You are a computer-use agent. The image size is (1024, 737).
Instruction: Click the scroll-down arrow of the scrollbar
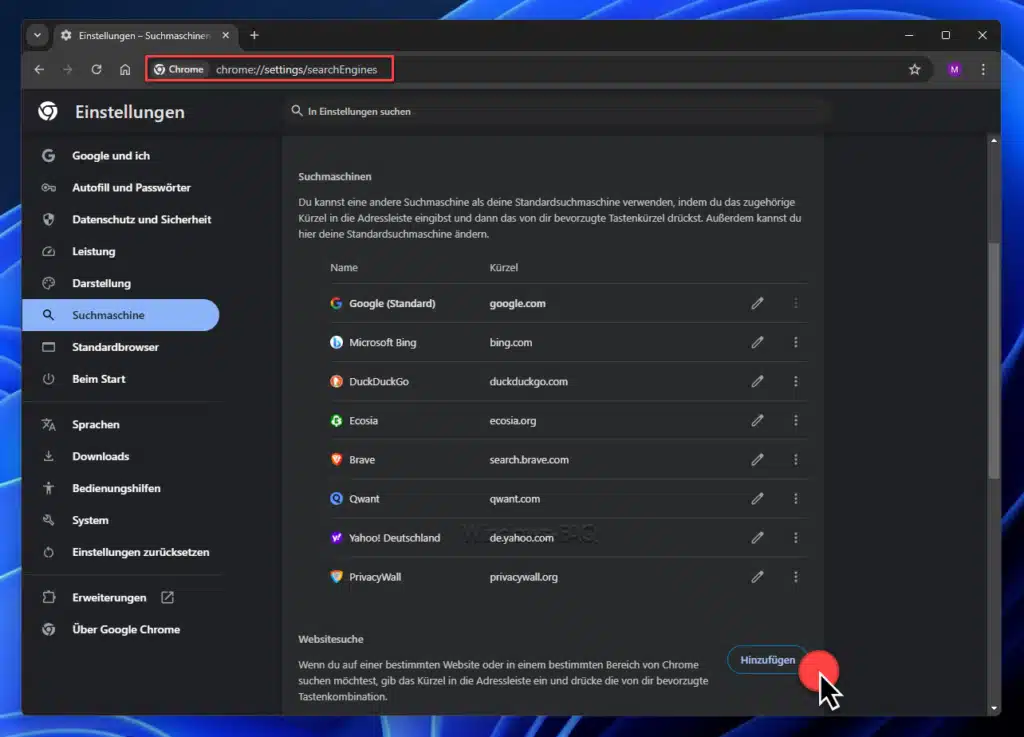pyautogui.click(x=993, y=708)
